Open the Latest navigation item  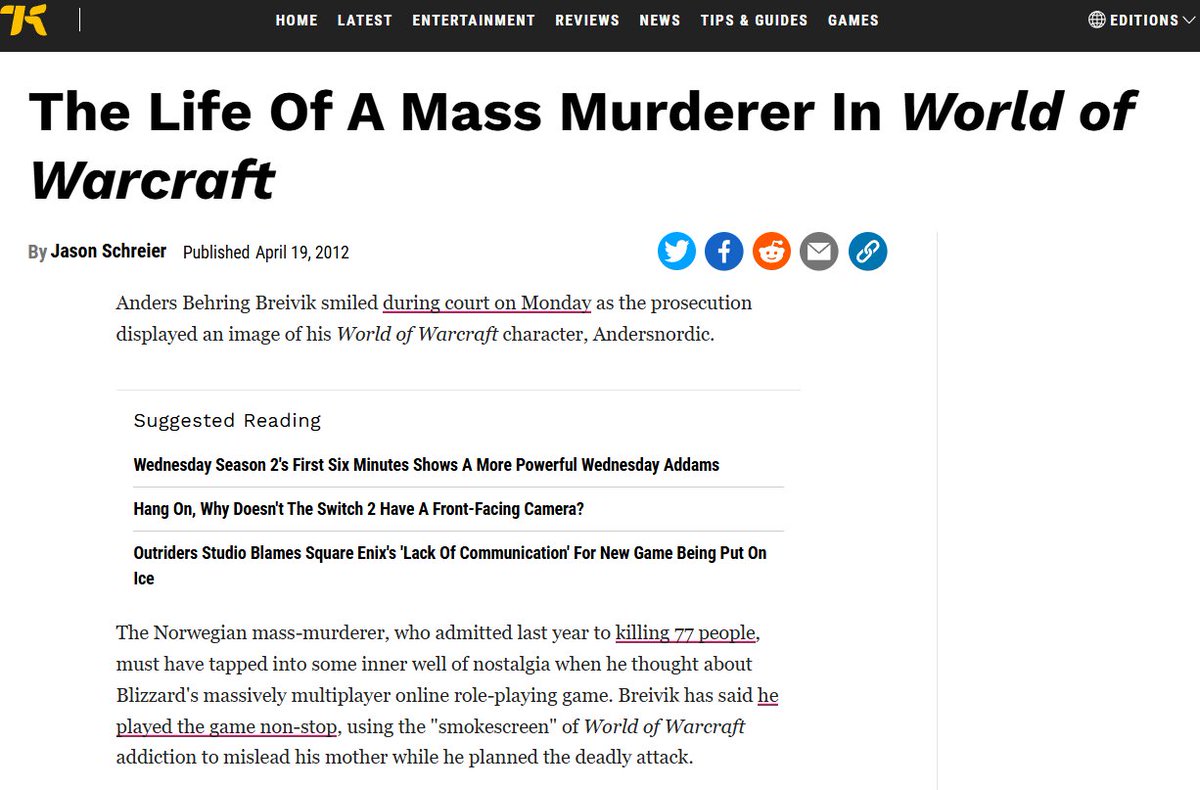pos(365,20)
